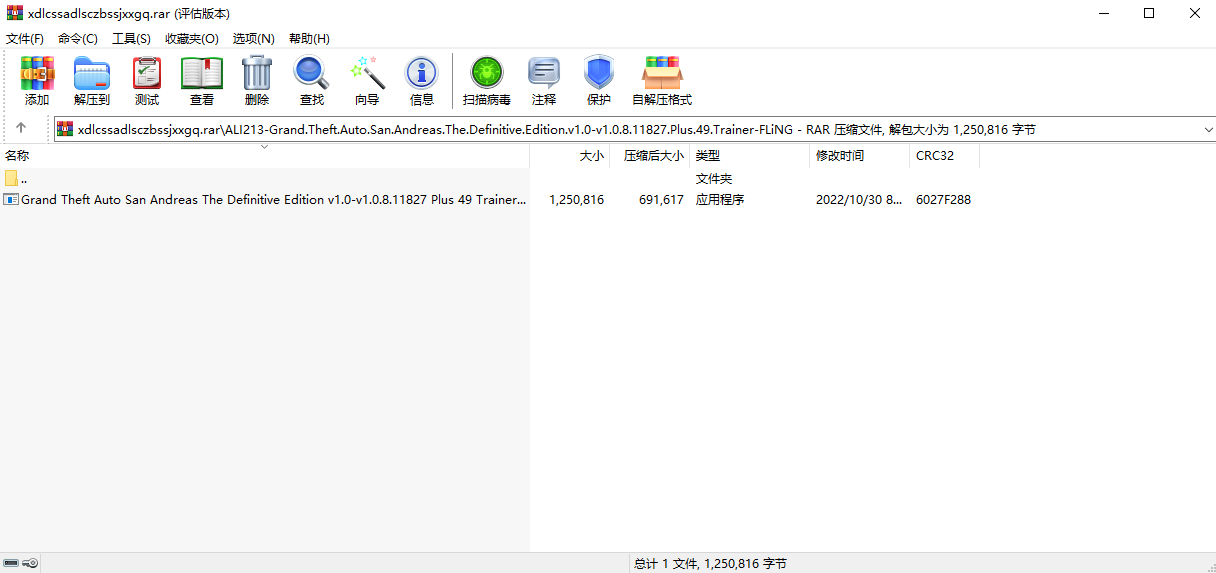Click the 2022/10/30 modified date cell
Screen dimensions: 1216x573
coord(859,199)
